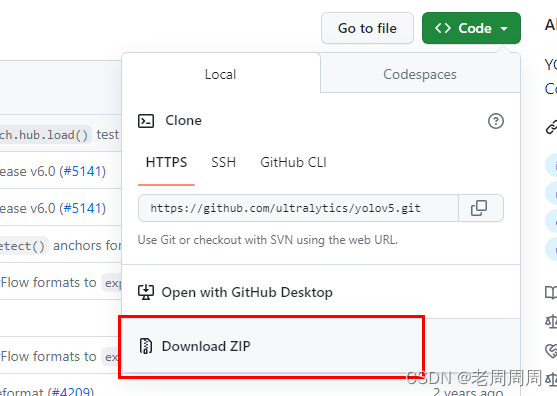Open the #4209 pull request link
The height and width of the screenshot is (396, 557).
click(x=71, y=392)
